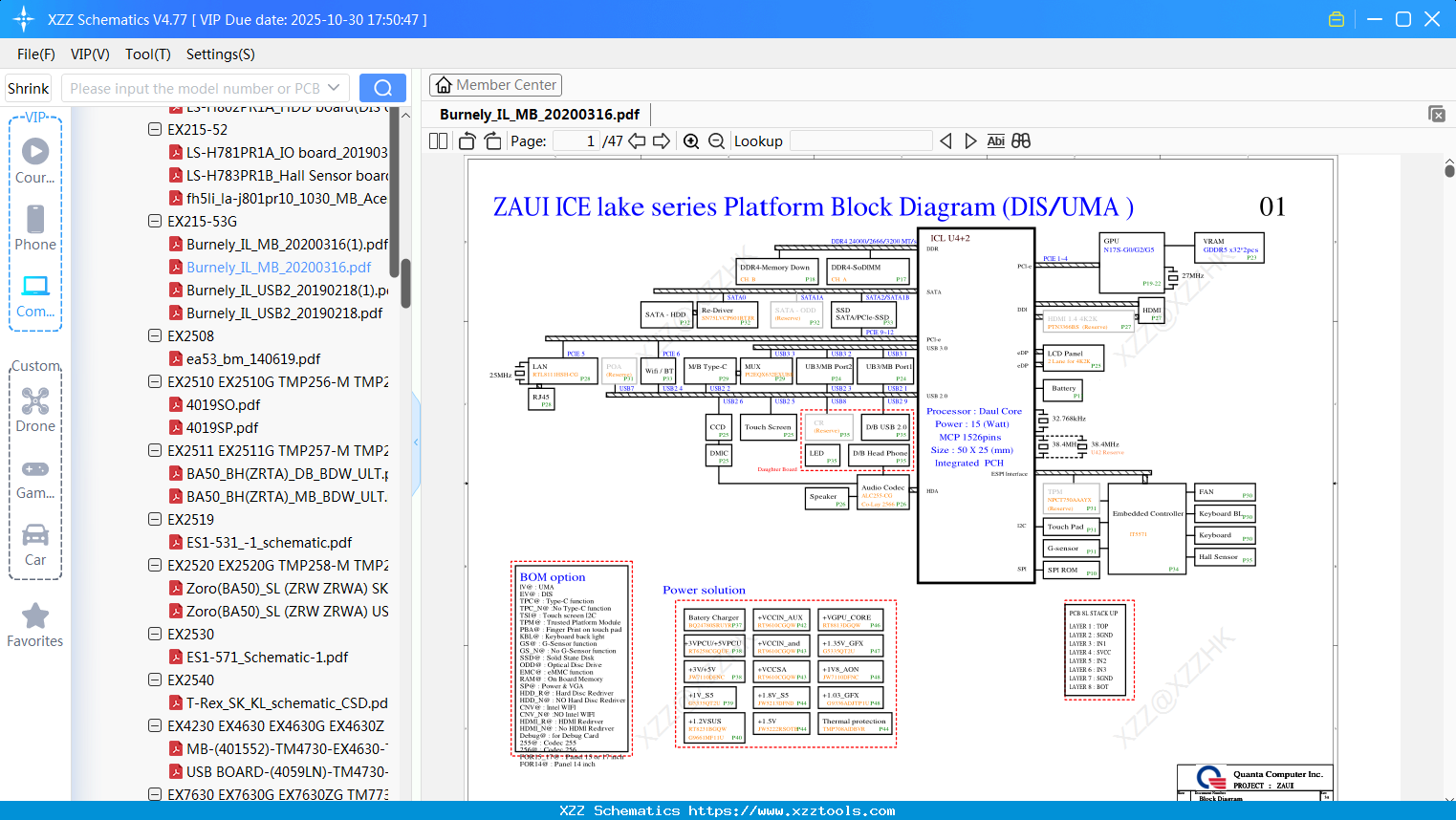Collapse the EX2508 folder node
The height and width of the screenshot is (820, 1456).
click(155, 335)
